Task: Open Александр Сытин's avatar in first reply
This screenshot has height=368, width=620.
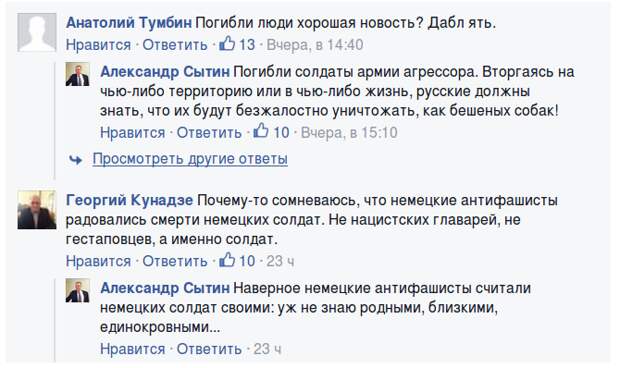Action: click(x=78, y=74)
